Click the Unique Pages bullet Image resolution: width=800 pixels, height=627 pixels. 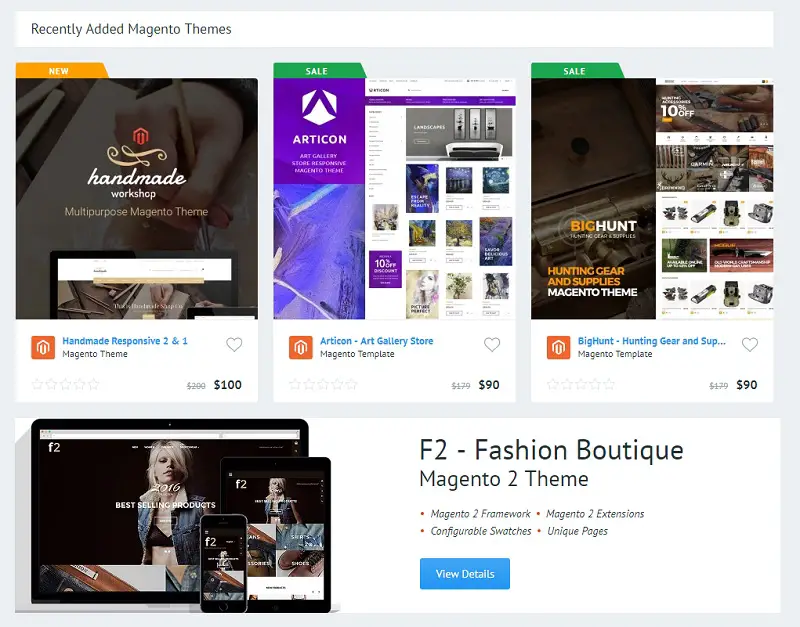(577, 531)
